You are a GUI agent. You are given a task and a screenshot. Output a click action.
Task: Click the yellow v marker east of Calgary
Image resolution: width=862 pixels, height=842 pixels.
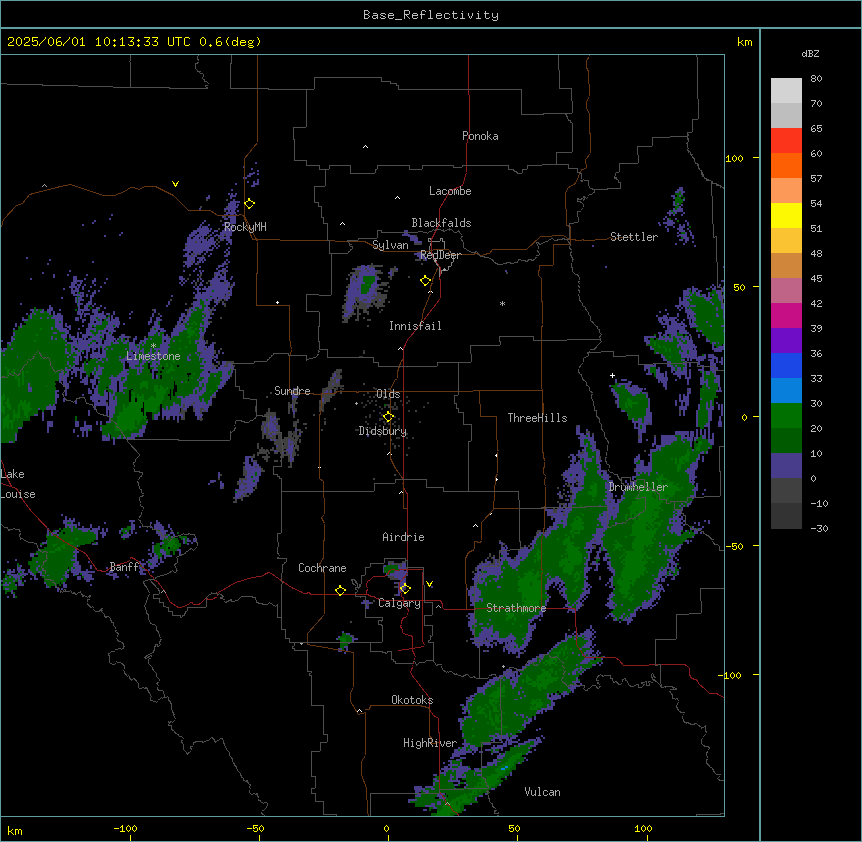point(429,584)
